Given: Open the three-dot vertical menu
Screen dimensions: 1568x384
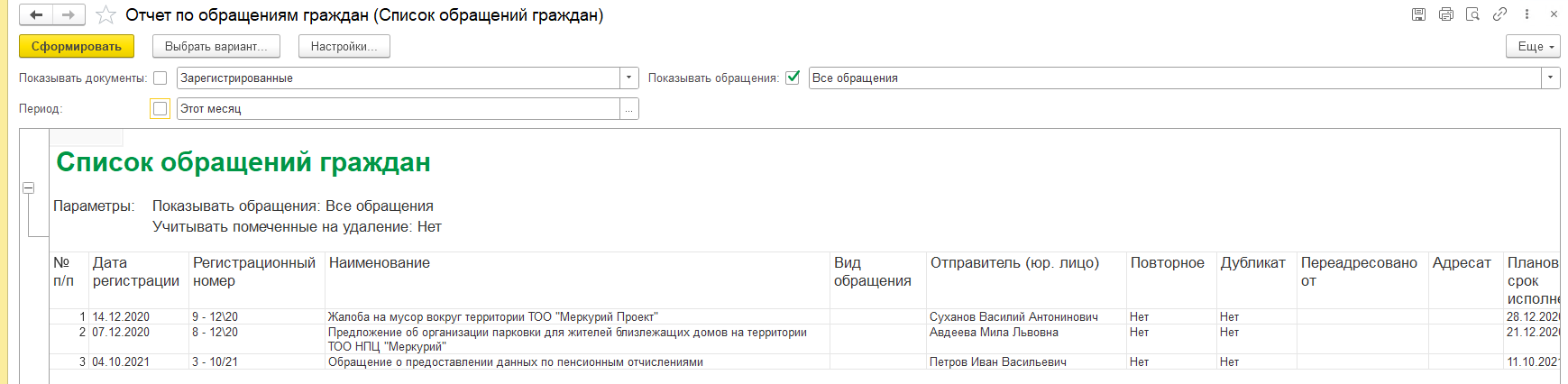Looking at the screenshot, I should 1527,14.
